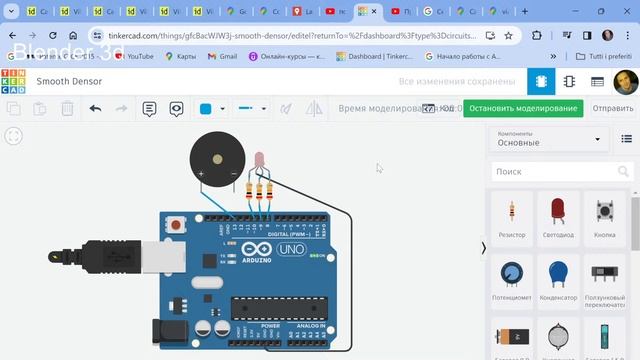This screenshot has height=360, width=640.
Task: Click the paste icon in the toolbar
Action: [x=40, y=109]
